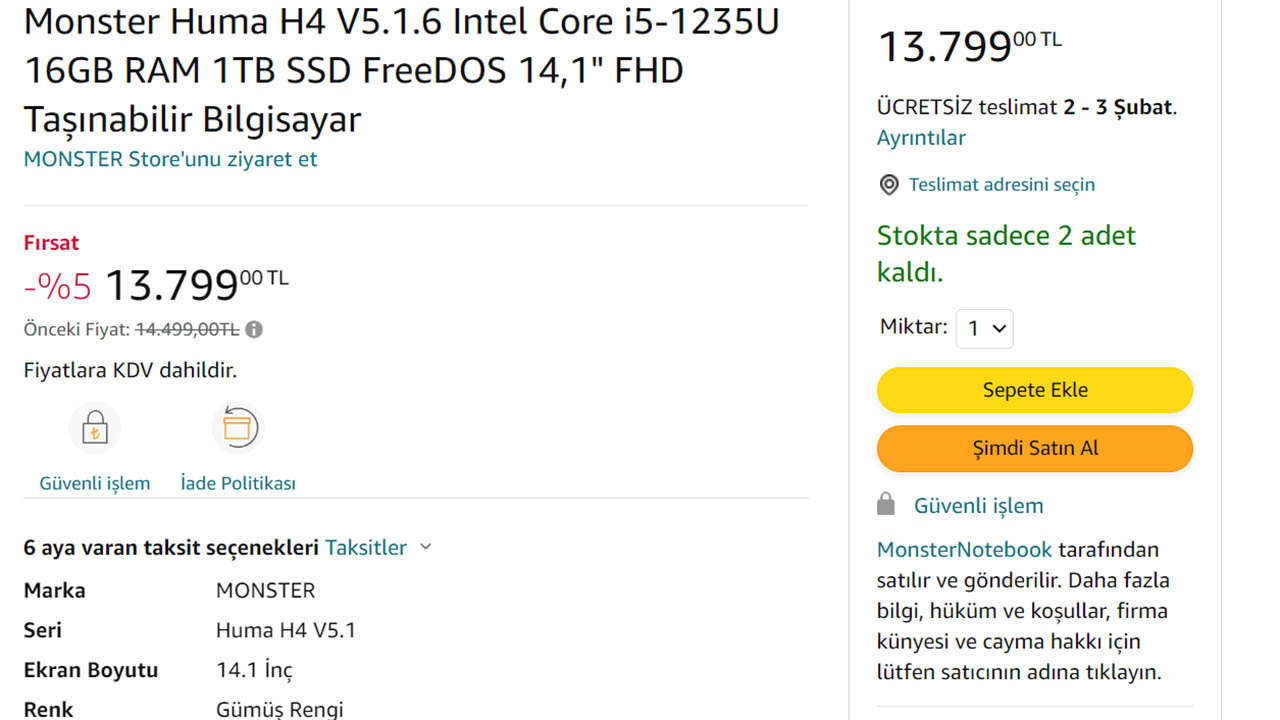The image size is (1280, 720).
Task: Click the secure transaction lock icon
Action: [95, 430]
